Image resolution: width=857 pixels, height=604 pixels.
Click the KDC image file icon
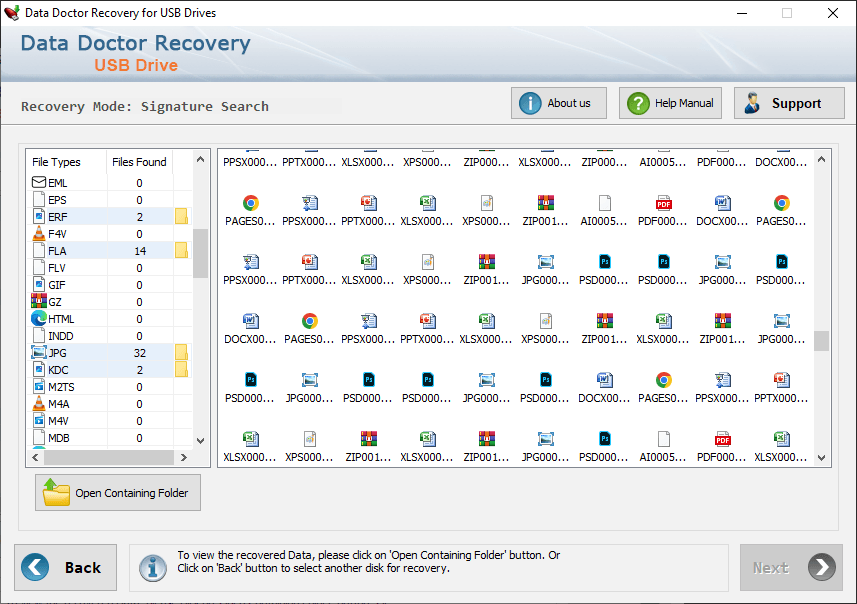39,370
